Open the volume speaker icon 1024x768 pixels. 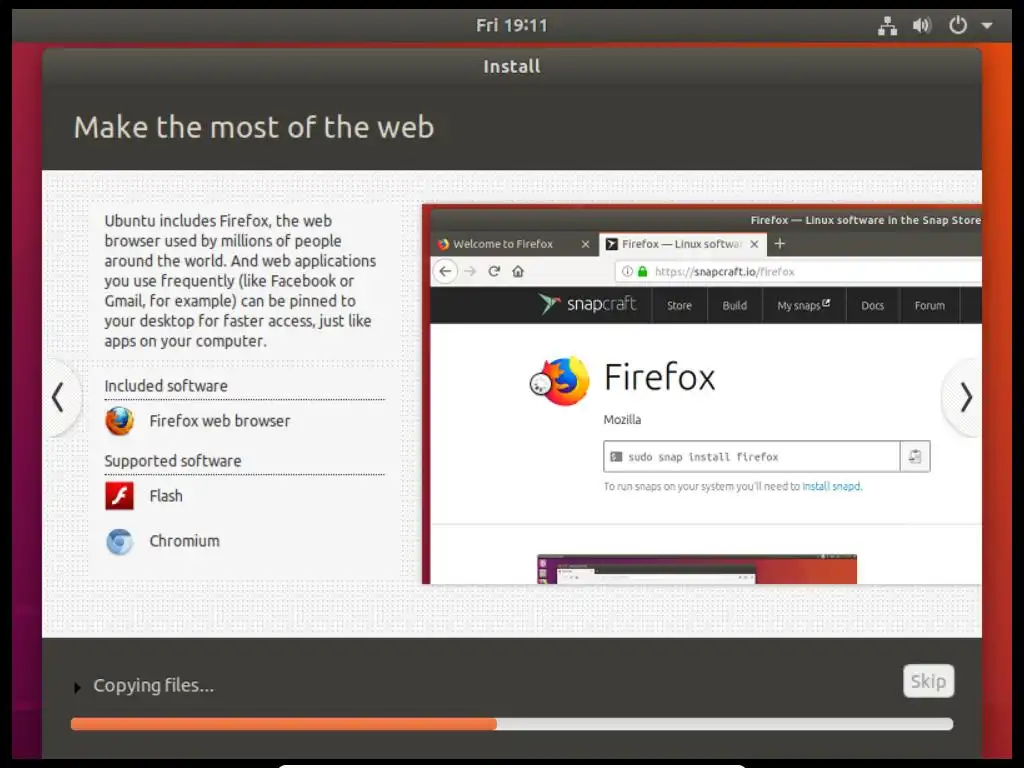click(x=922, y=26)
